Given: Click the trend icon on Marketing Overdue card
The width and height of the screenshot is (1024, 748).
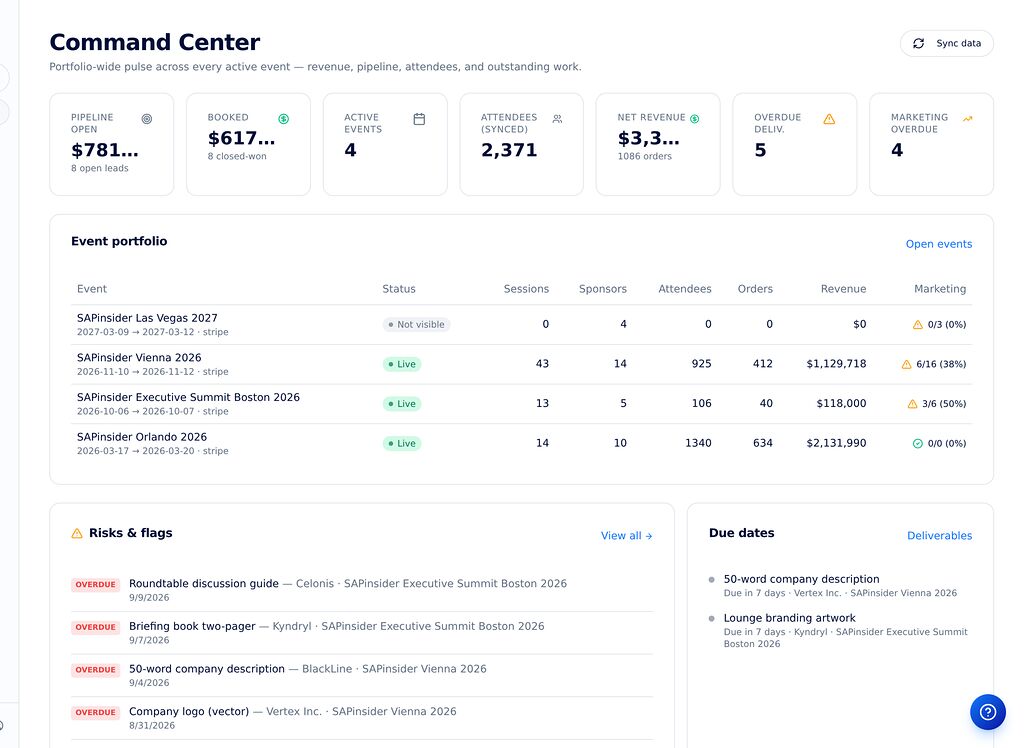Looking at the screenshot, I should (967, 119).
